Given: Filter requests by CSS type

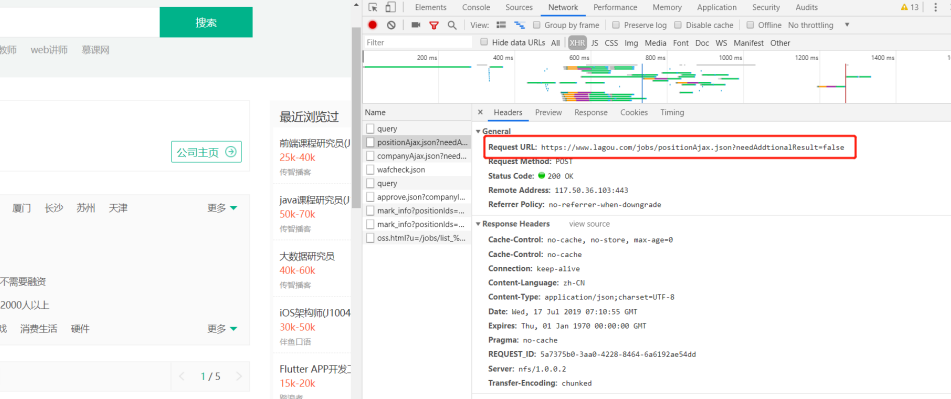Looking at the screenshot, I should (611, 42).
